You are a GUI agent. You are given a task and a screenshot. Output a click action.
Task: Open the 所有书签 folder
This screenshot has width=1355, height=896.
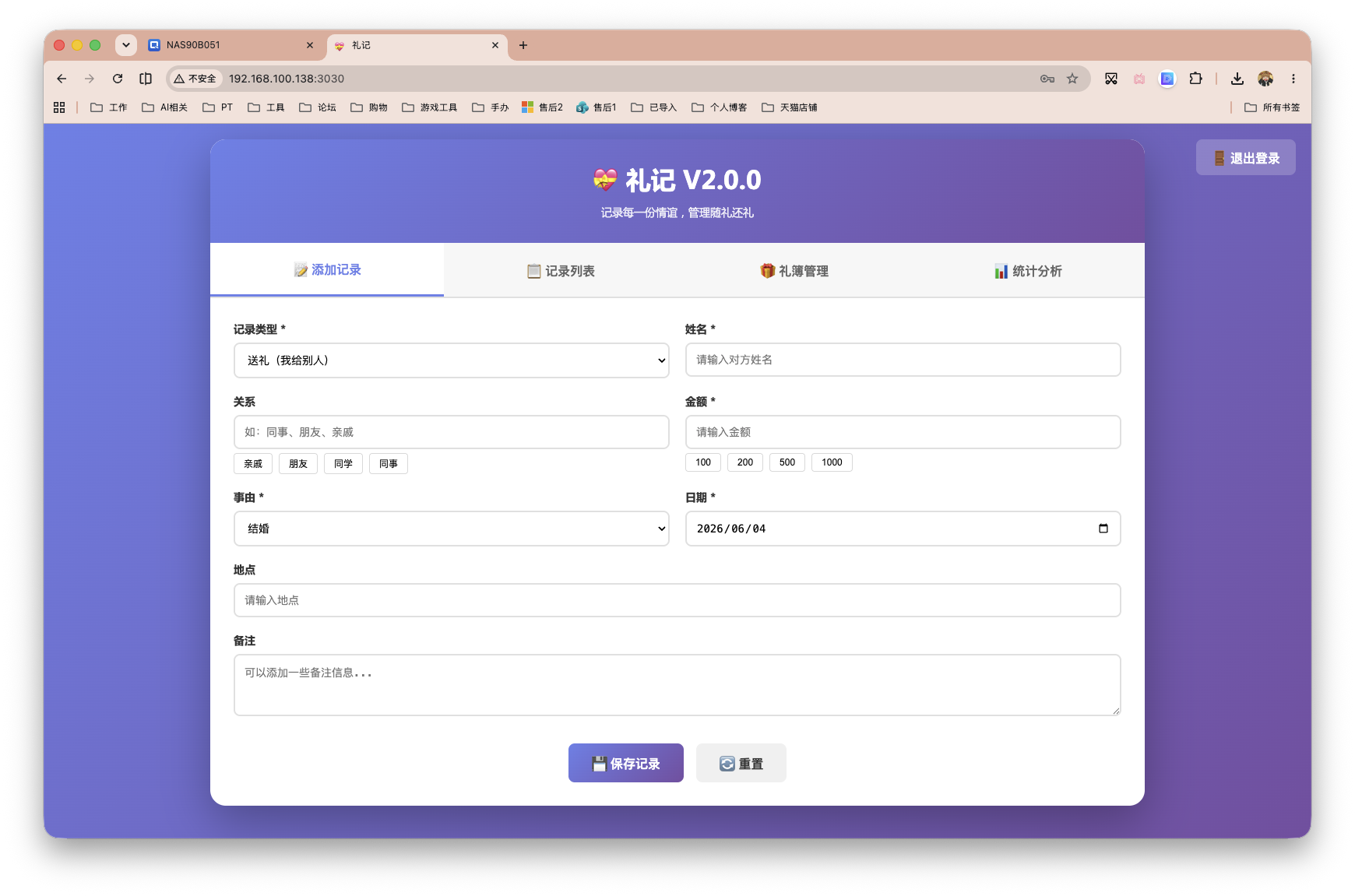click(1272, 107)
